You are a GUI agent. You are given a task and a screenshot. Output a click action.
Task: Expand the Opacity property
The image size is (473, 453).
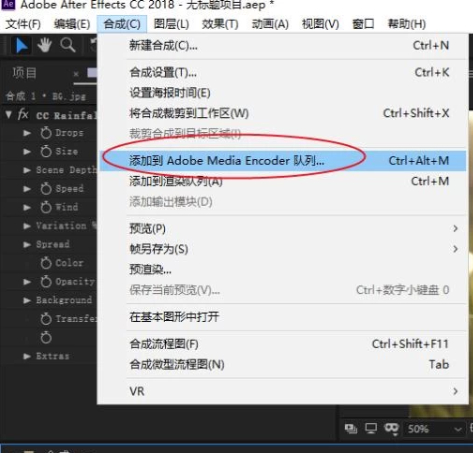27,282
